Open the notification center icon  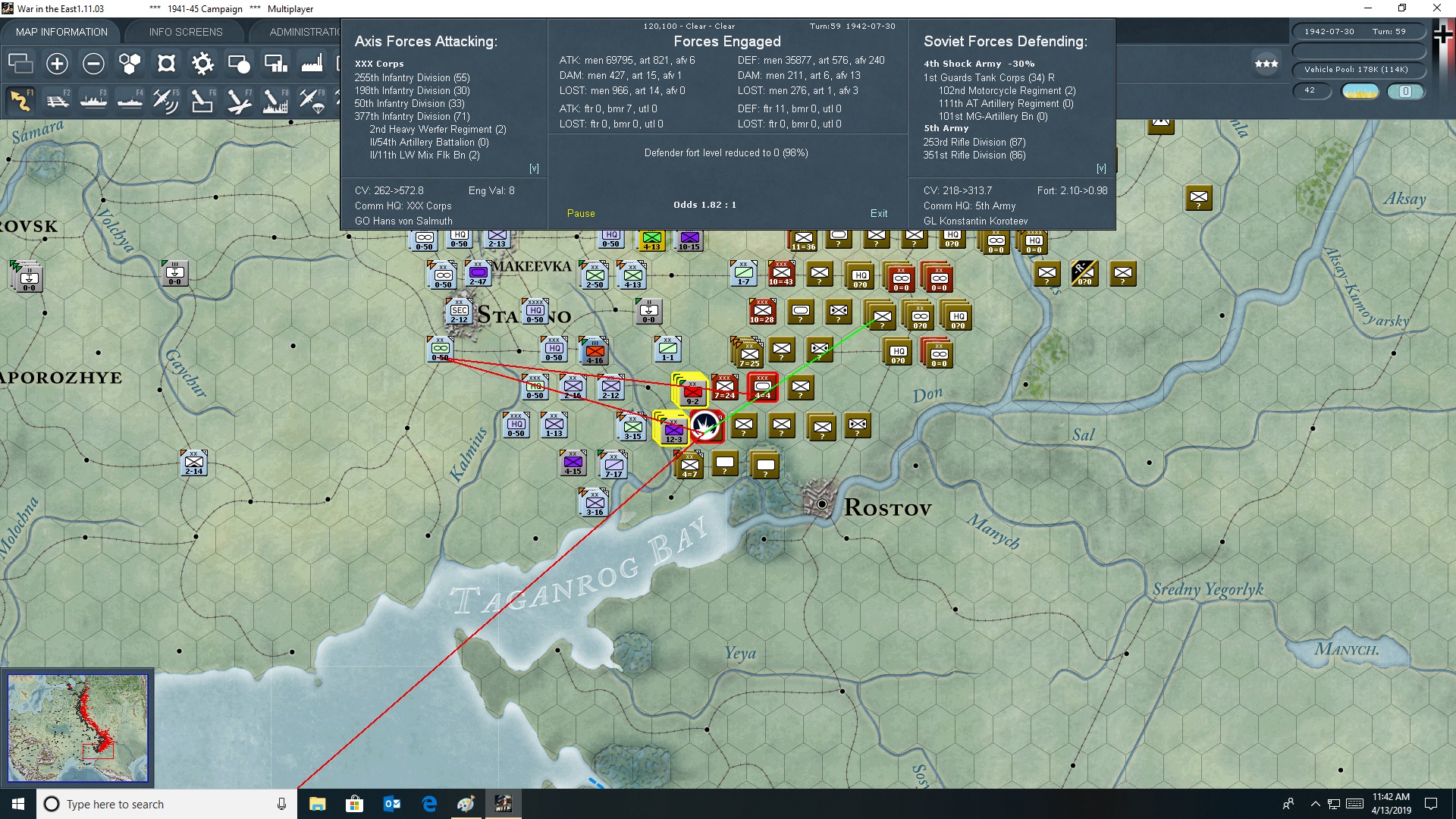pyautogui.click(x=1431, y=804)
